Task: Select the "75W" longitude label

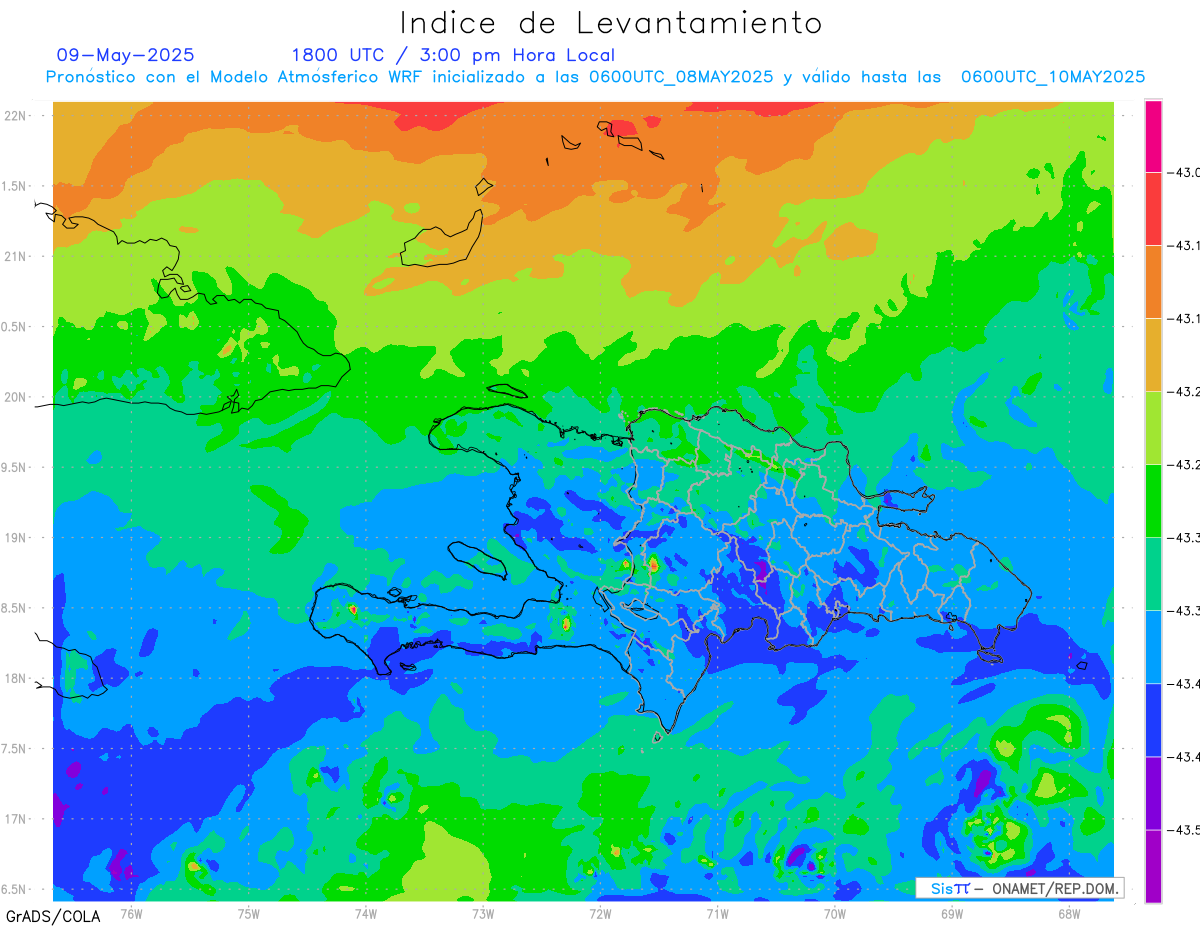Action: pyautogui.click(x=248, y=912)
